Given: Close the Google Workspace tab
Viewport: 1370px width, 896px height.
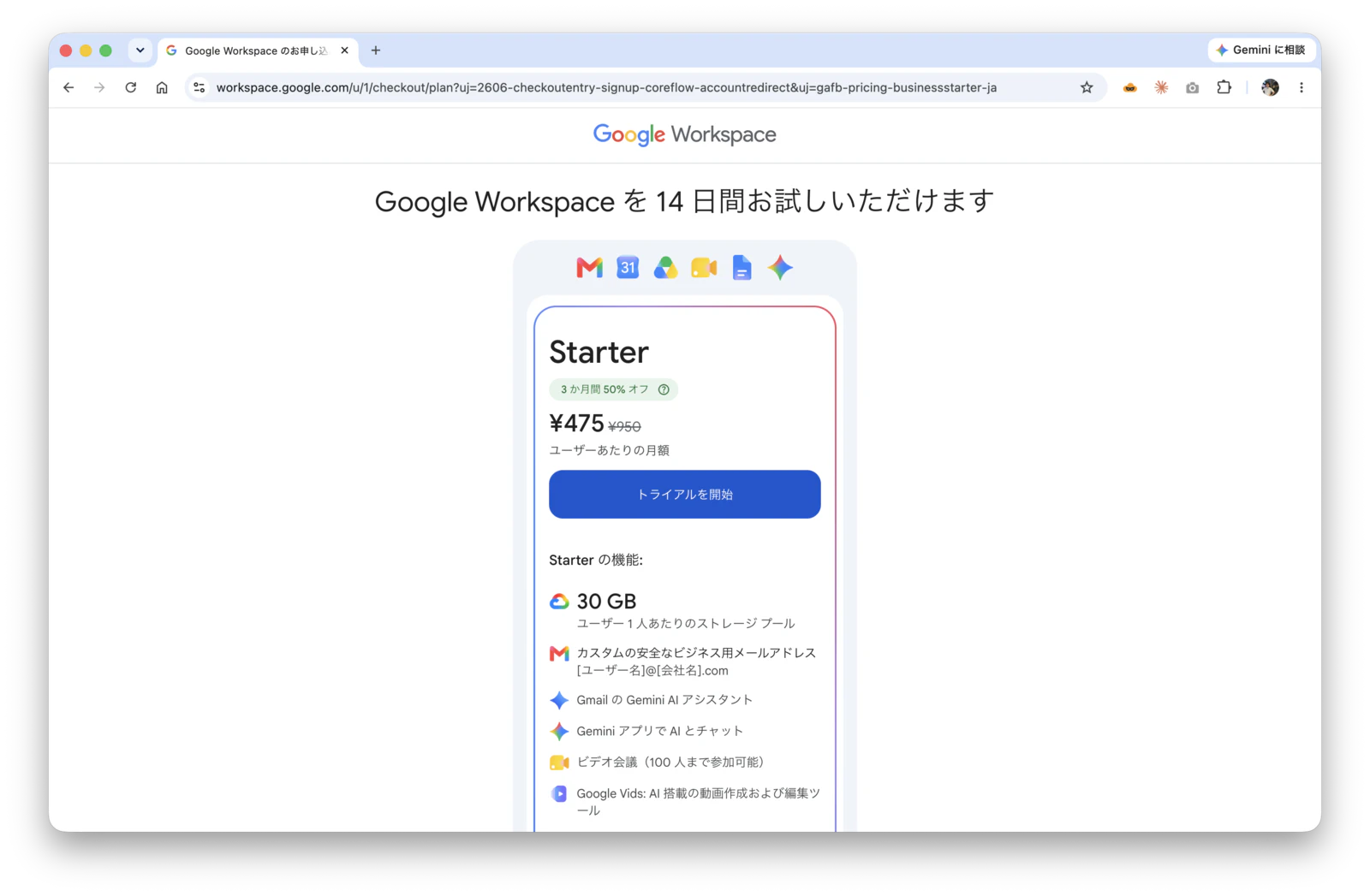Looking at the screenshot, I should tap(344, 50).
